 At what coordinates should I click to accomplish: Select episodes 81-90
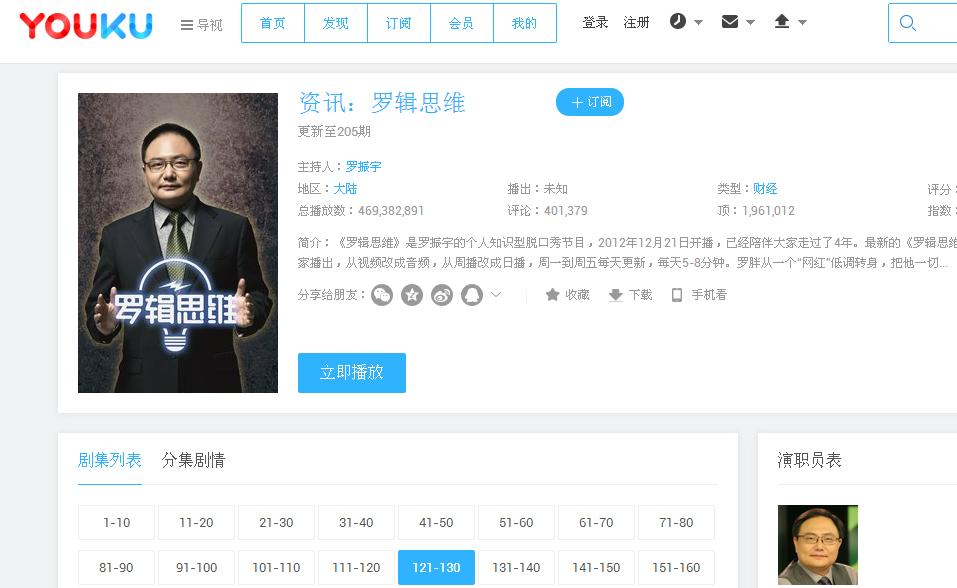pos(116,567)
